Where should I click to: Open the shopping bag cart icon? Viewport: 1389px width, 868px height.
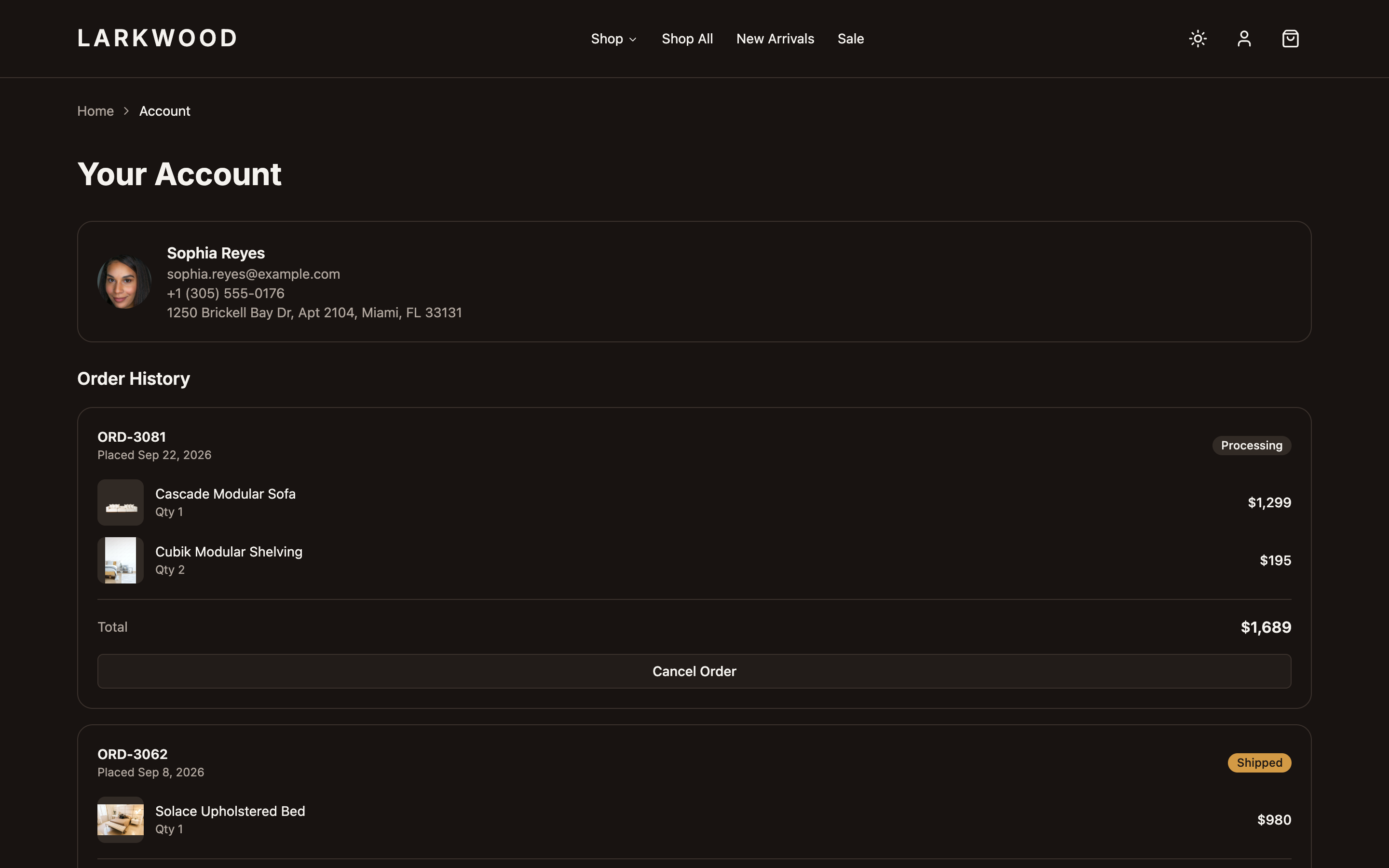tap(1290, 39)
